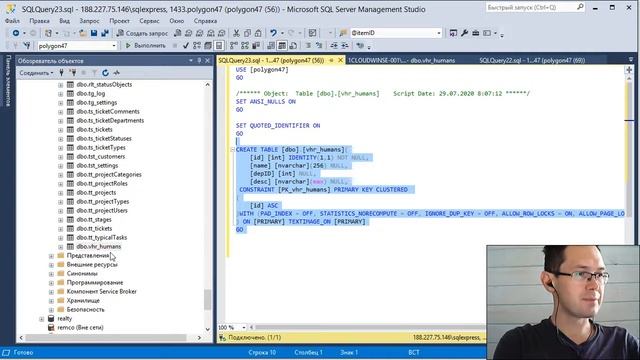This screenshot has height=360, width=640.
Task: Switch to Results to Text icon
Action: click(271, 46)
